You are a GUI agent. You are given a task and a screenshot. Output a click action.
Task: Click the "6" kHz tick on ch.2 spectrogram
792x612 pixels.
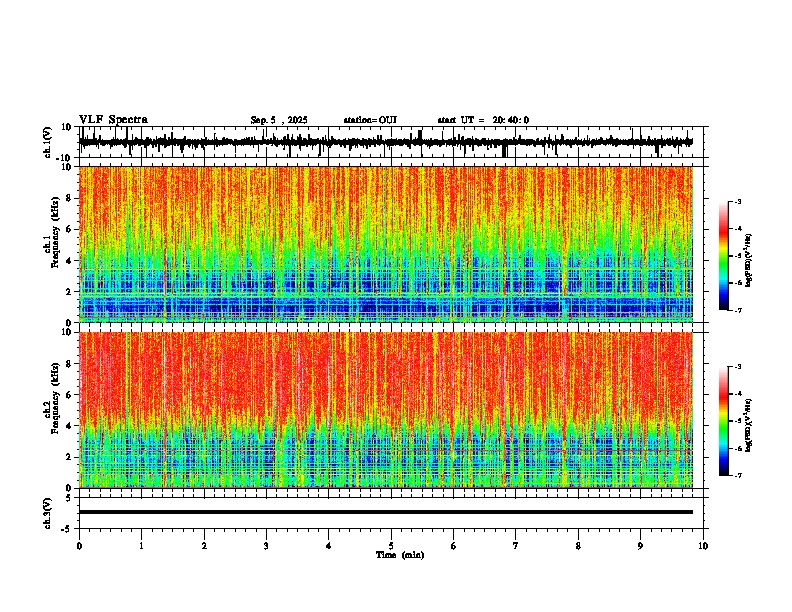click(70, 394)
